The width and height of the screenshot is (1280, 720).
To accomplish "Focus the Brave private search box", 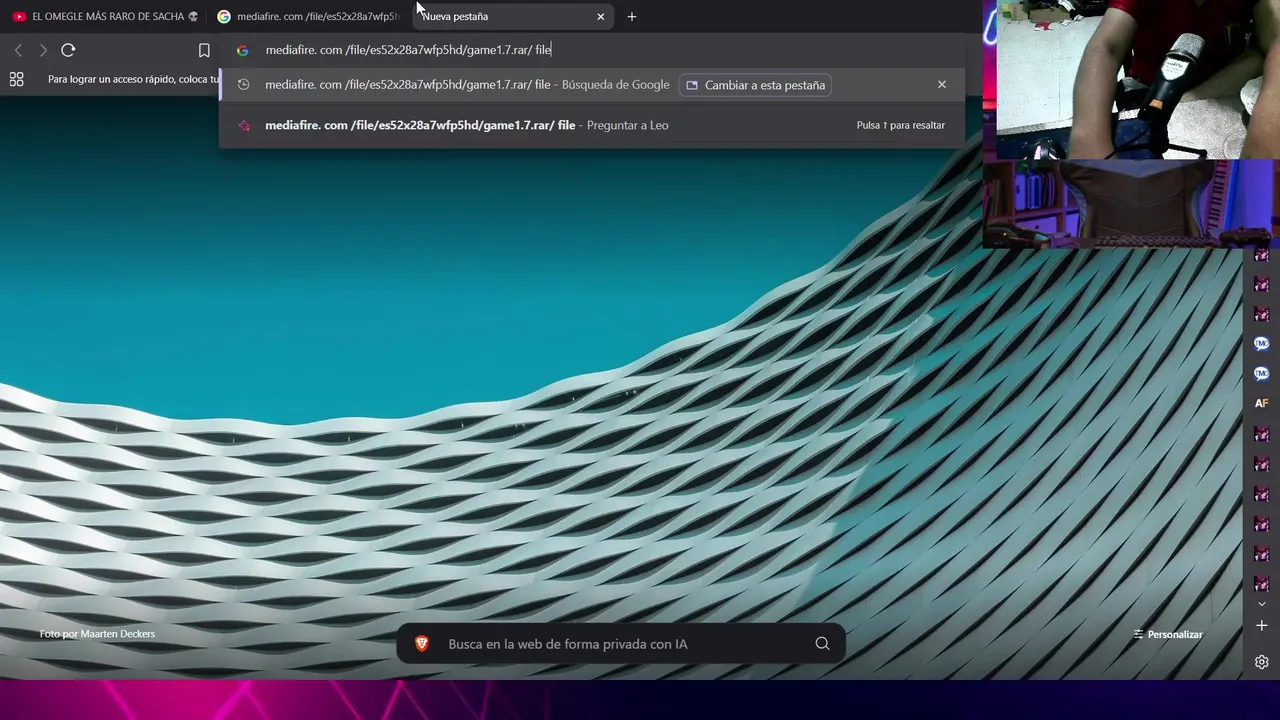I will [x=620, y=644].
